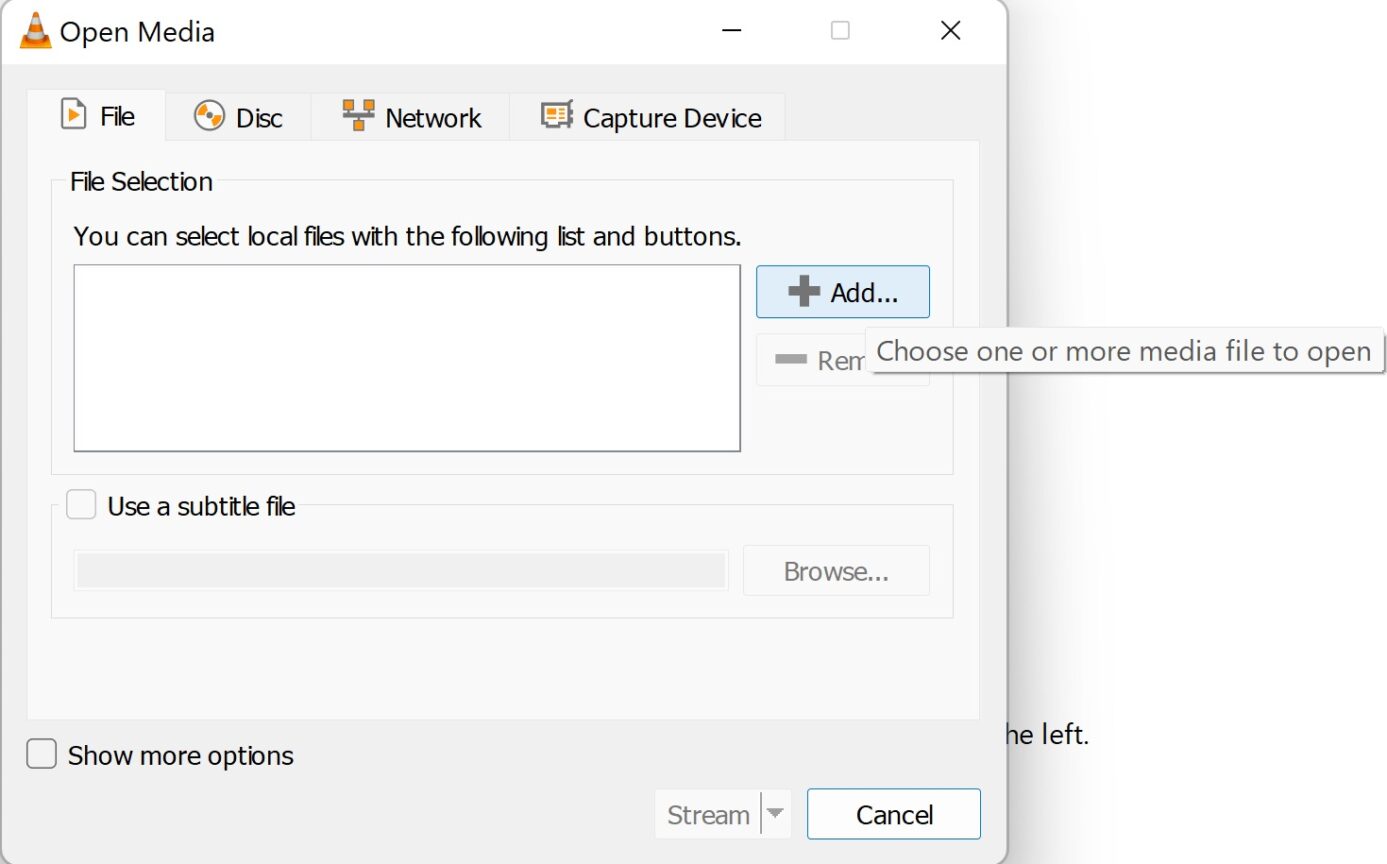This screenshot has height=864, width=1387.
Task: Click the empty file selection list
Action: coord(406,357)
